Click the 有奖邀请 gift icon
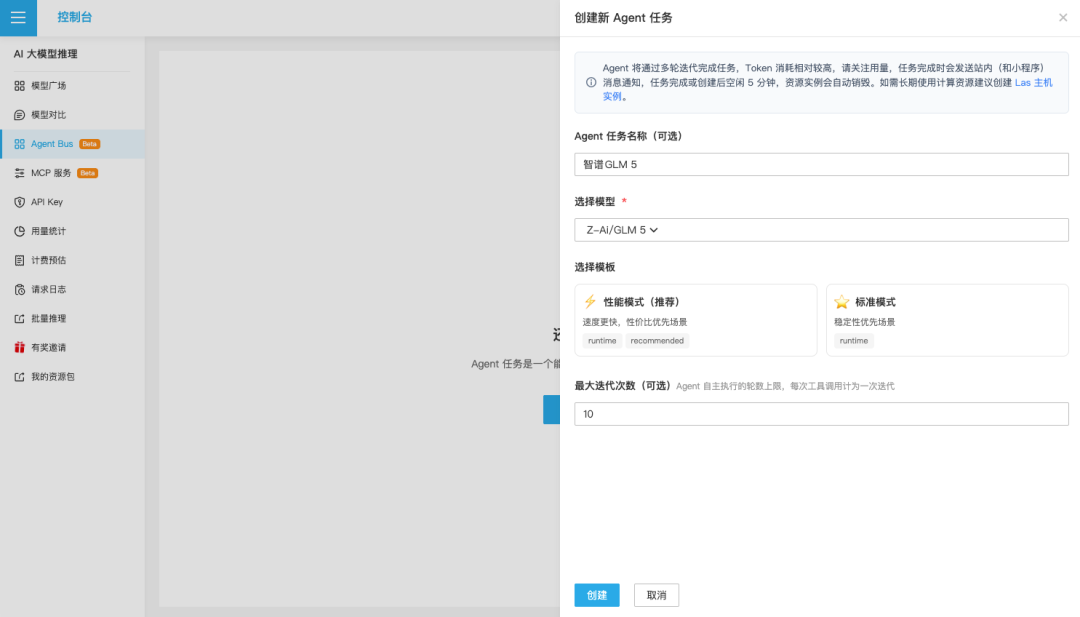The width and height of the screenshot is (1080, 617). (x=19, y=347)
